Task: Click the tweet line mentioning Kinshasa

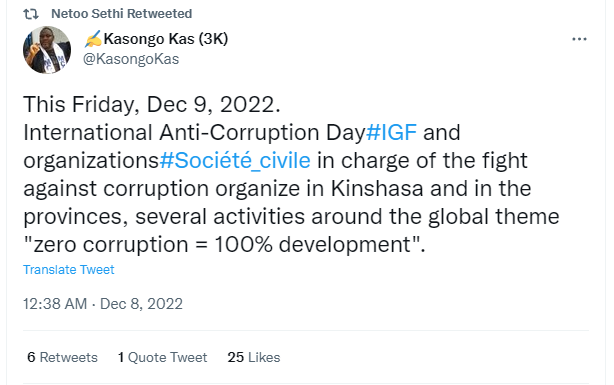Action: 277,189
